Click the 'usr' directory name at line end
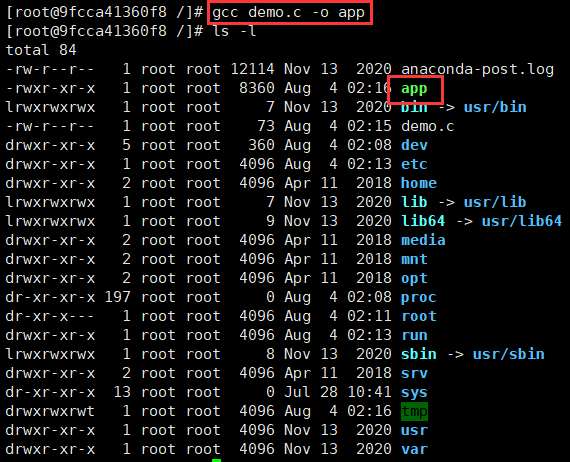 coord(414,430)
